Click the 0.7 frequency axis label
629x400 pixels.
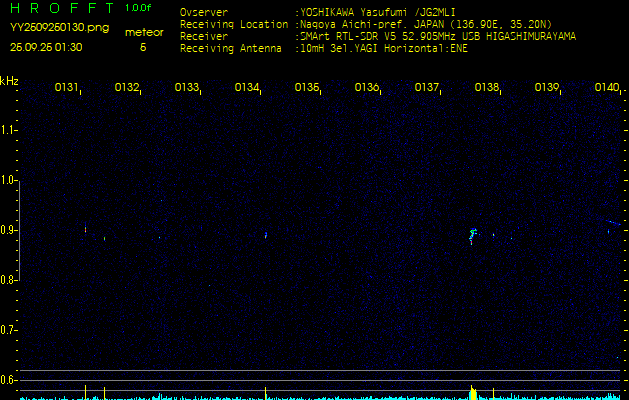click(x=8, y=330)
